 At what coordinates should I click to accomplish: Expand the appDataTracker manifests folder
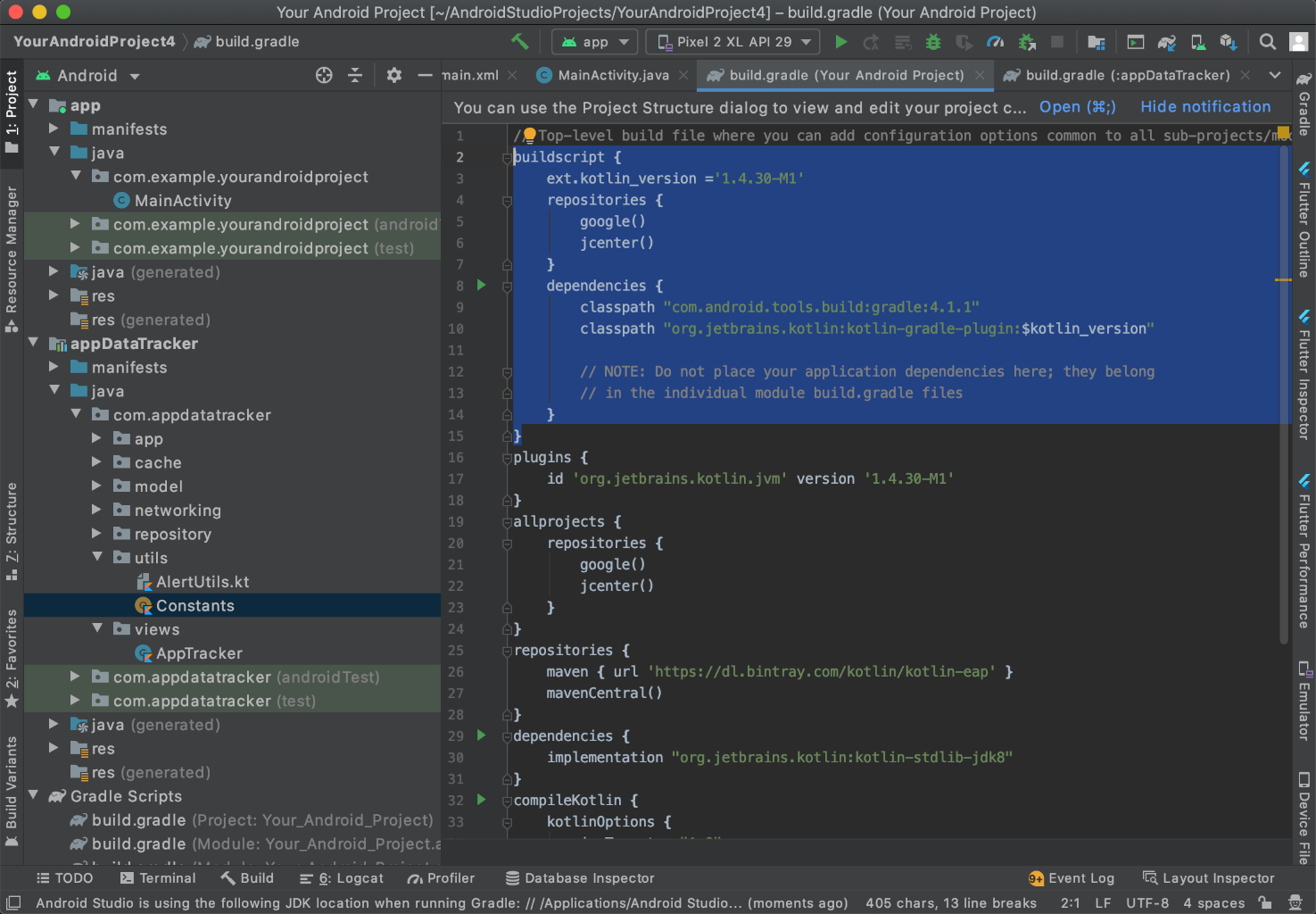click(x=54, y=366)
